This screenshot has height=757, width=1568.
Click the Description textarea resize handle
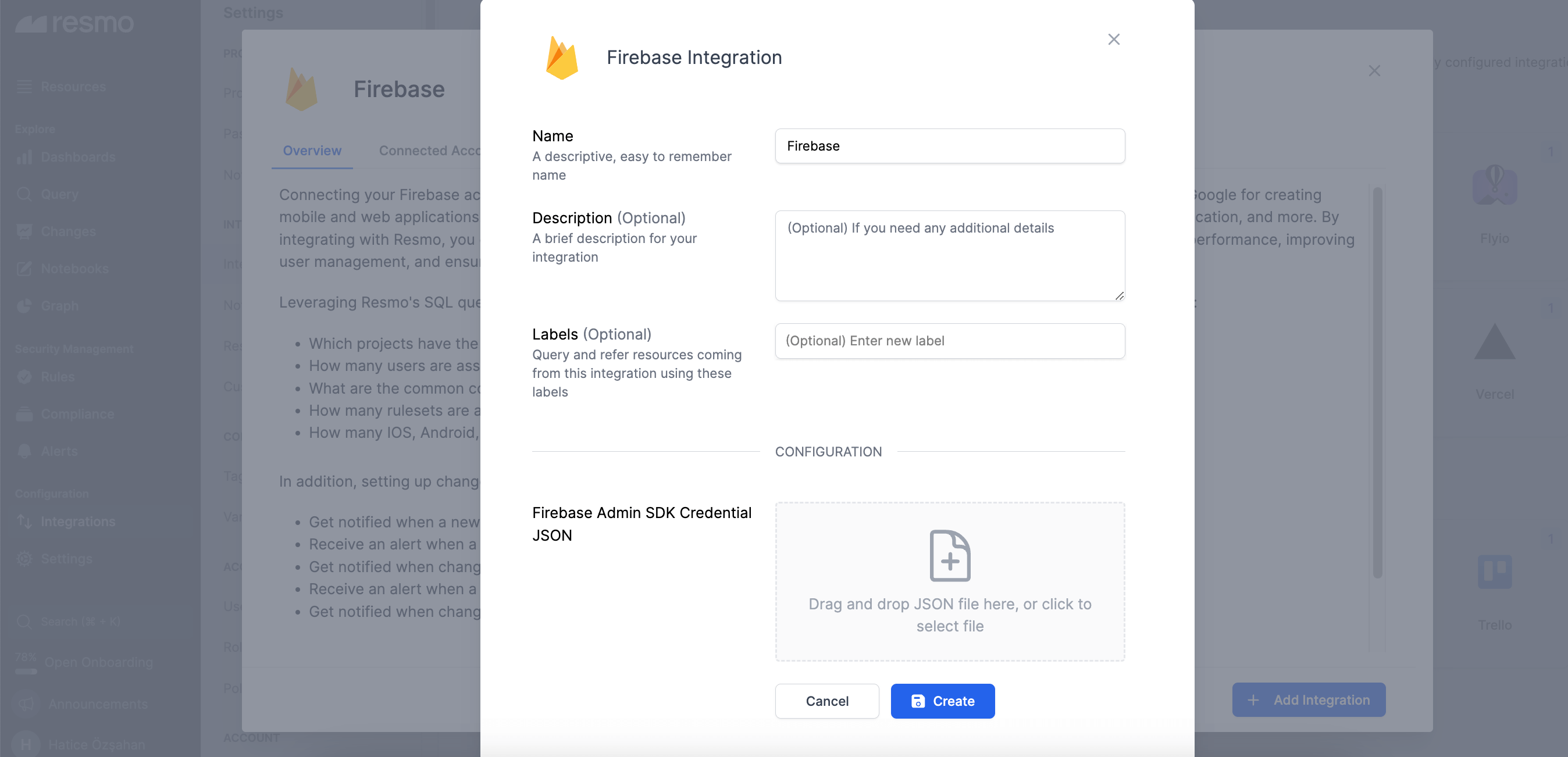[1119, 296]
